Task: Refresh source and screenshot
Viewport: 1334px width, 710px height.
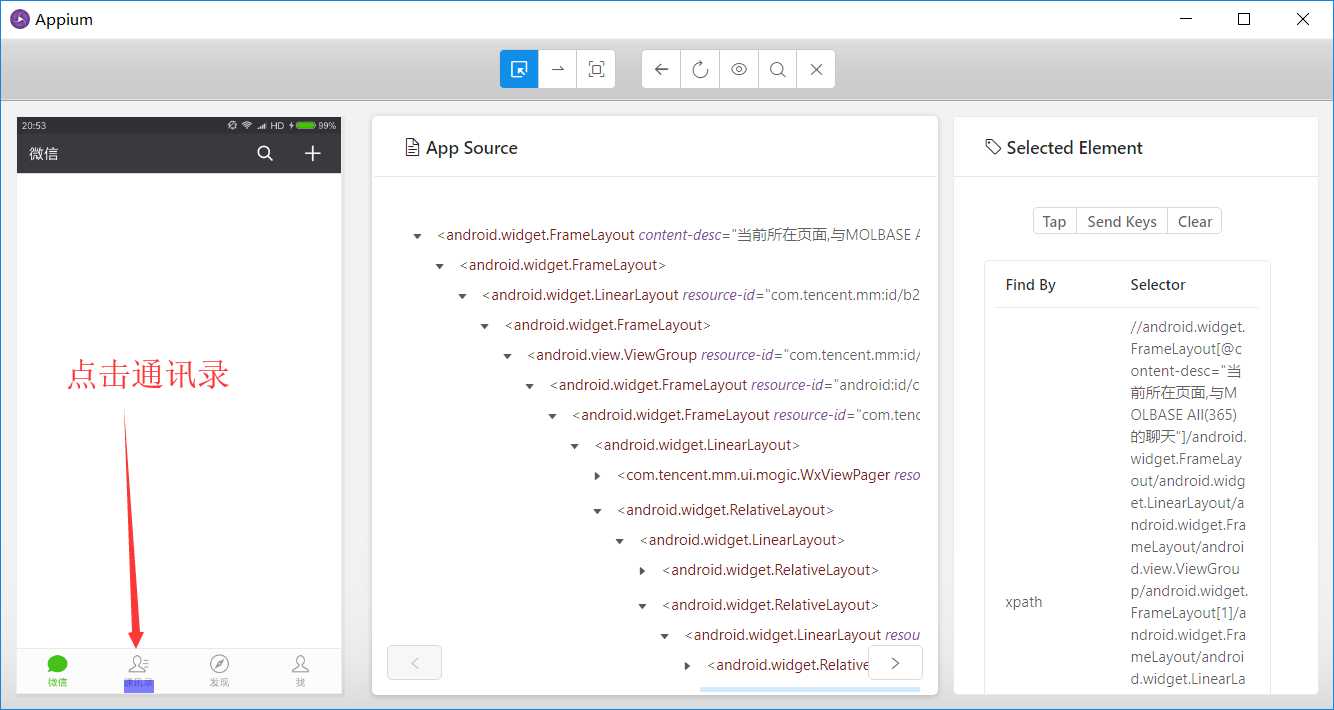Action: (700, 69)
